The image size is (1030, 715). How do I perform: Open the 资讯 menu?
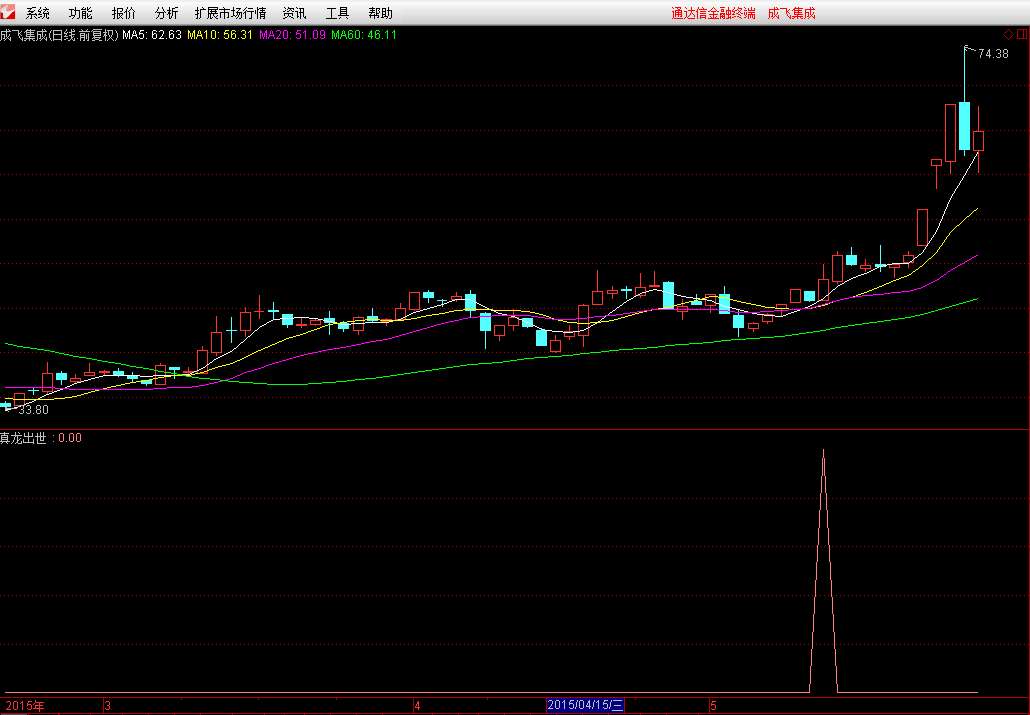click(x=294, y=13)
